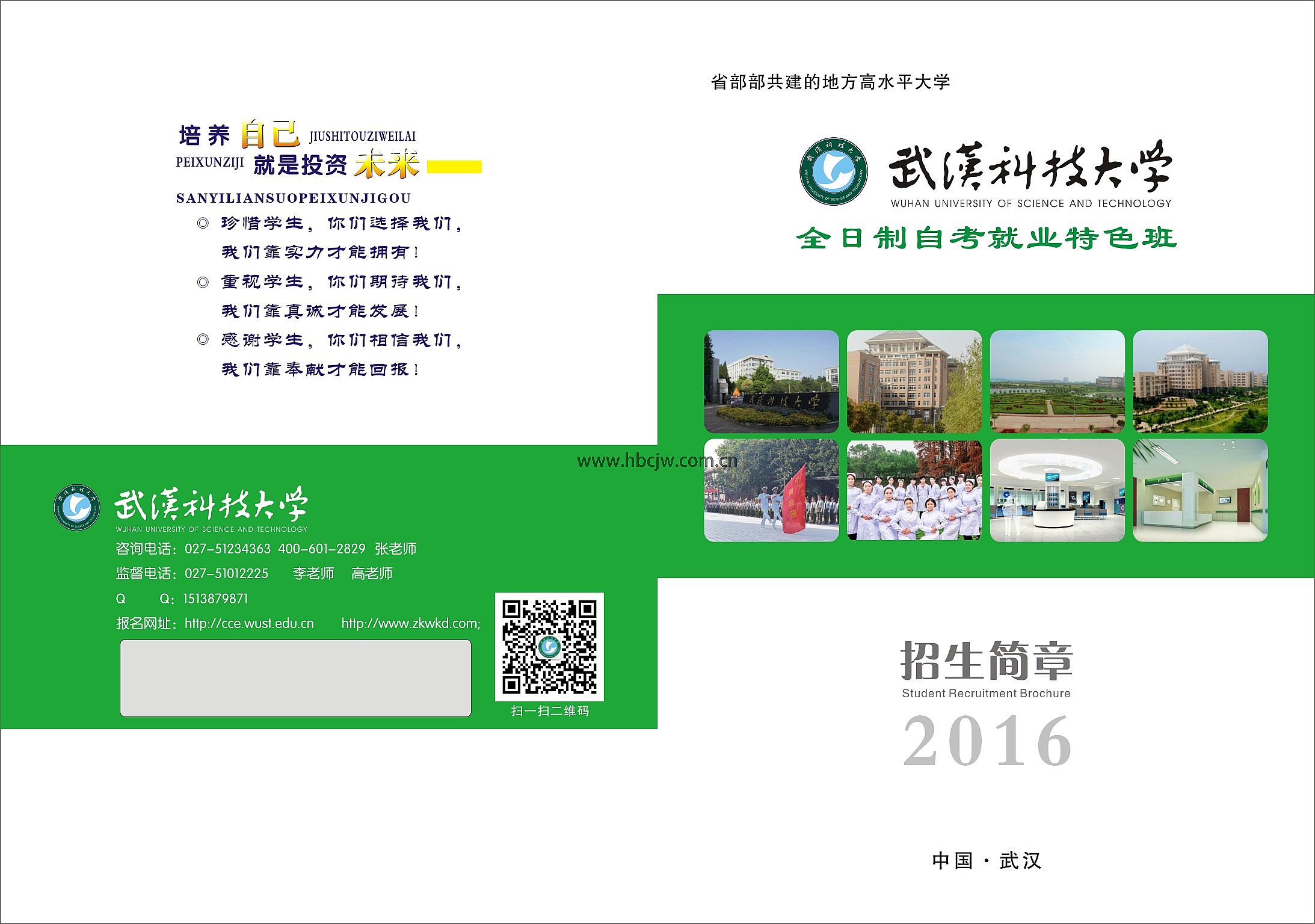Screen dimensions: 1315x924
Task: Click the large 2016 year text
Action: coord(987,741)
